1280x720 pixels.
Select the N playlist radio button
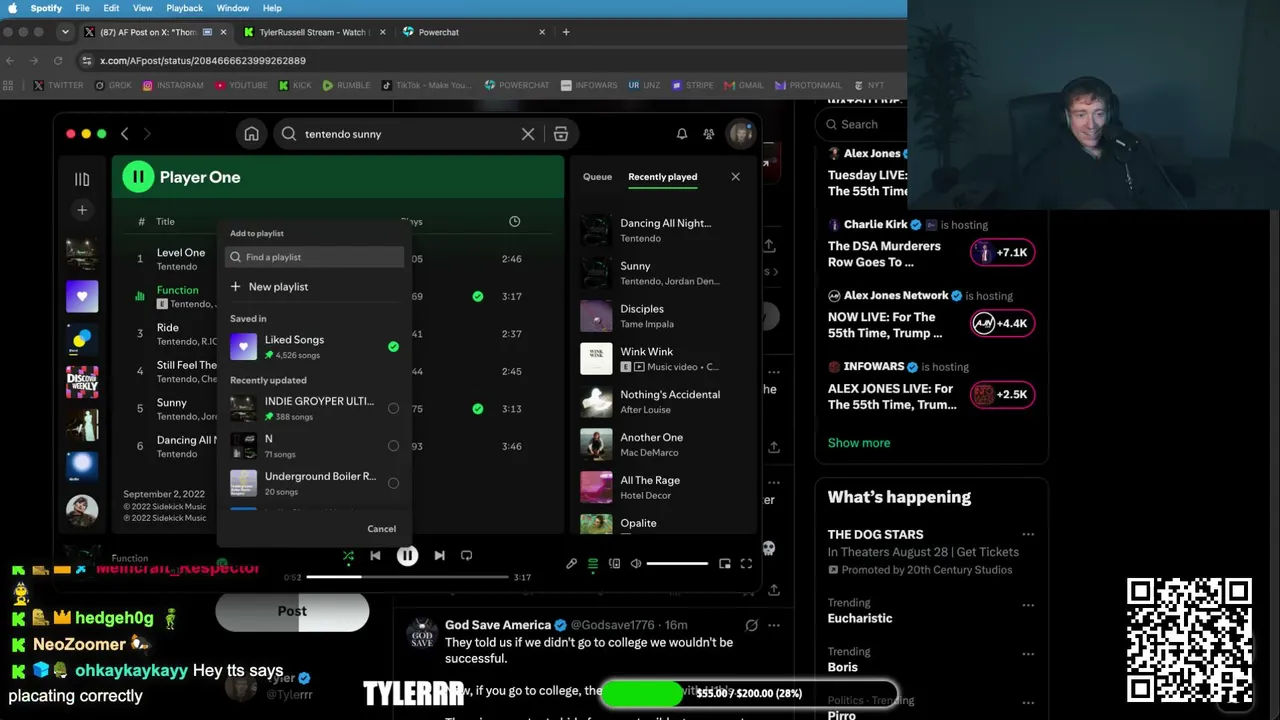click(393, 446)
